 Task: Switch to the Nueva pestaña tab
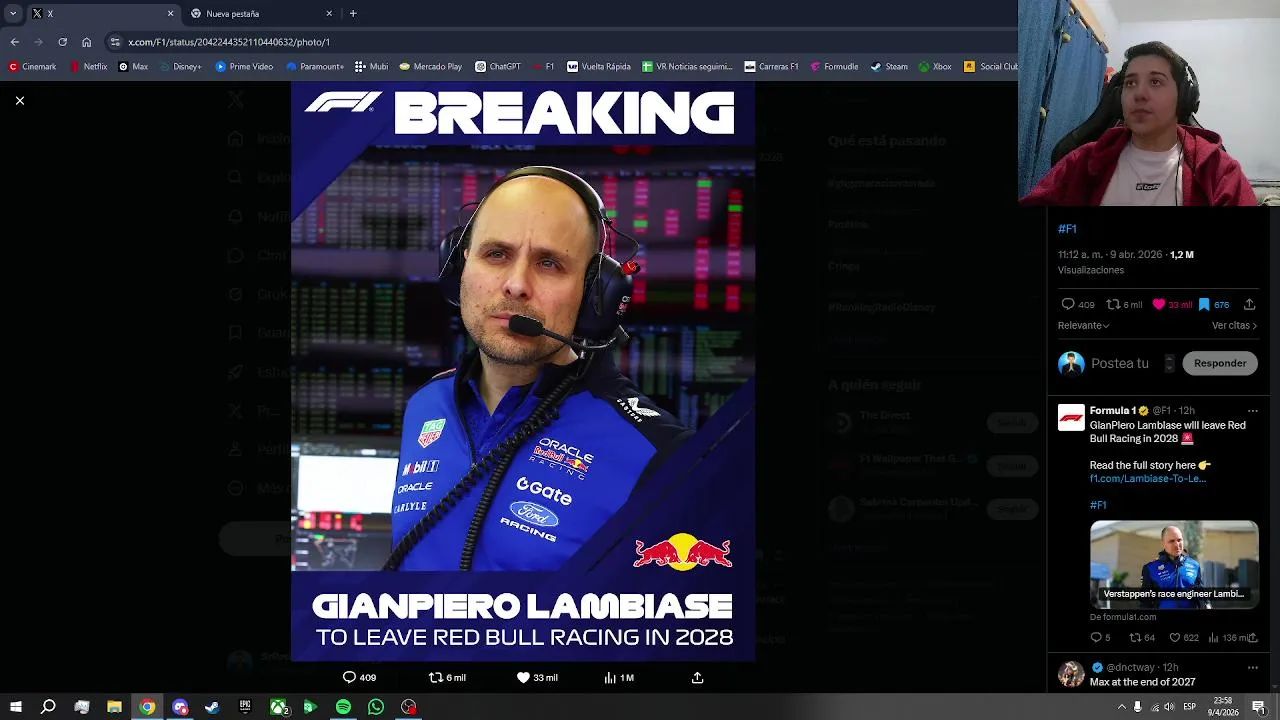[260, 14]
